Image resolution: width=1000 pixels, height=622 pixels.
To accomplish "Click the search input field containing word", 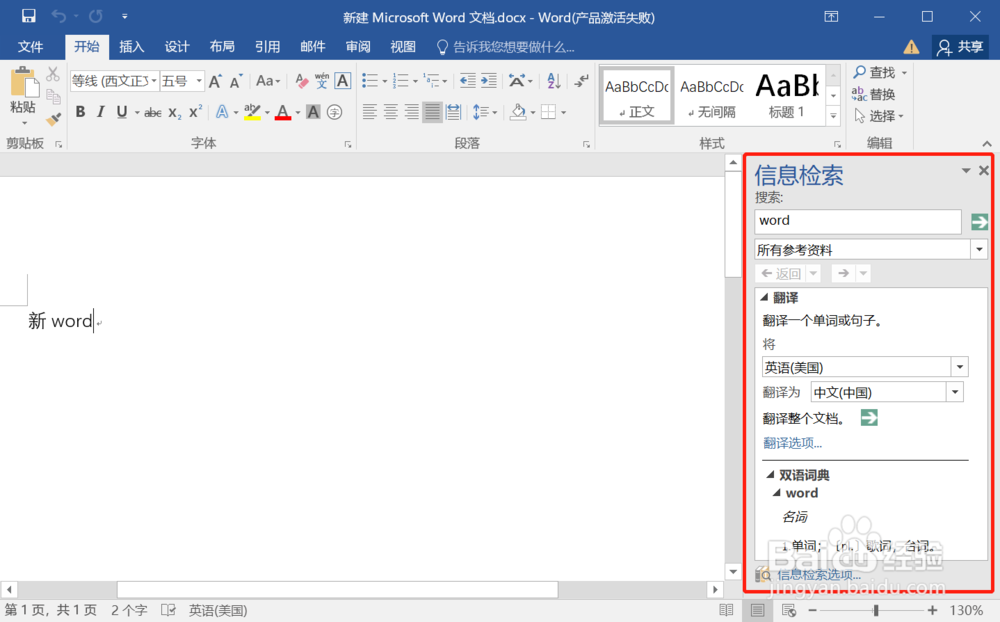I will (858, 221).
